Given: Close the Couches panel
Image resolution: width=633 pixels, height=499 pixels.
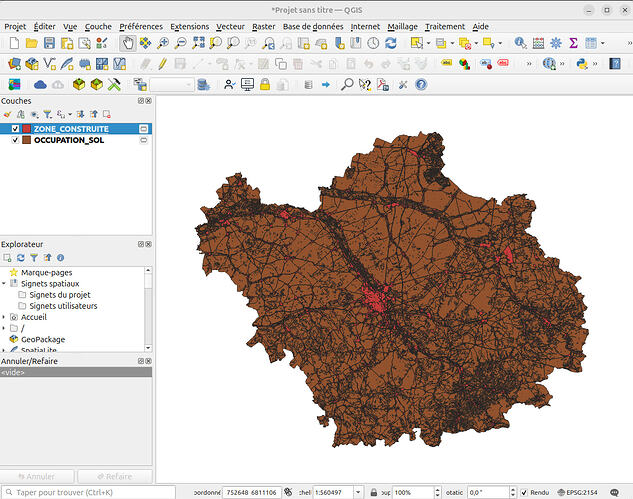Looking at the screenshot, I should coord(149,101).
